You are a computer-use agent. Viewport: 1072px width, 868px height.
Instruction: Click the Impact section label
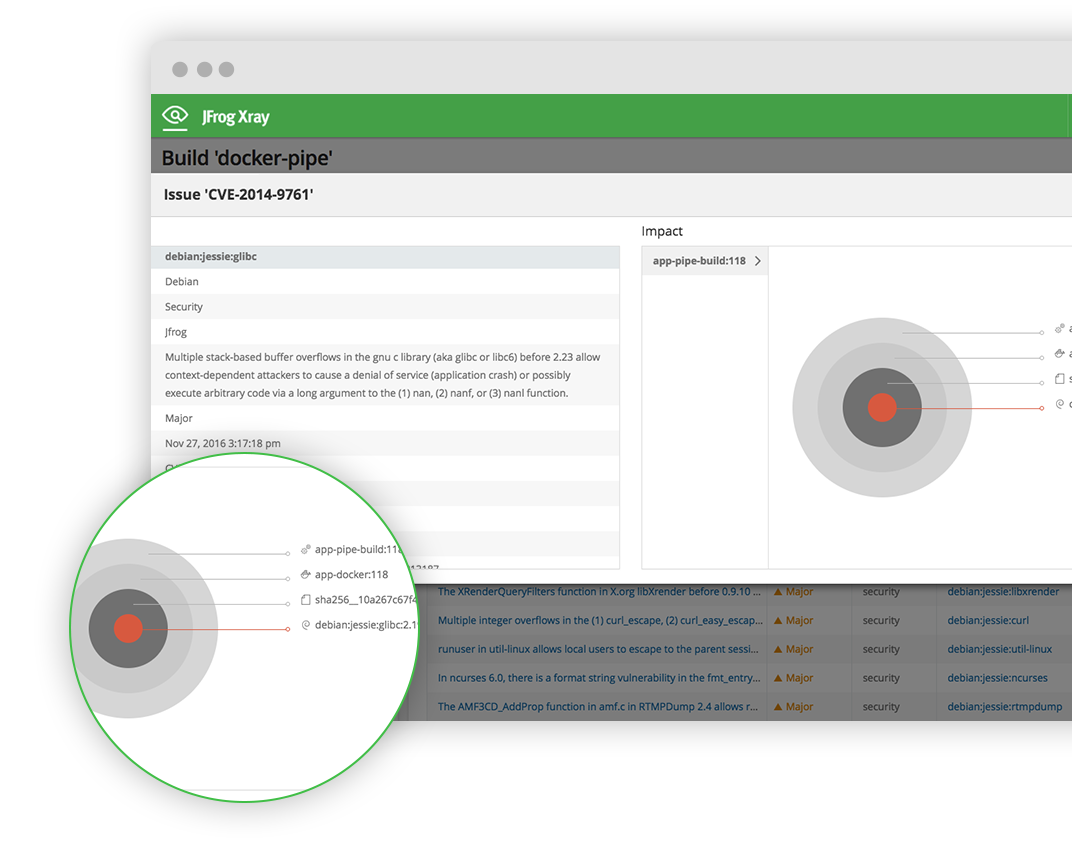coord(662,232)
